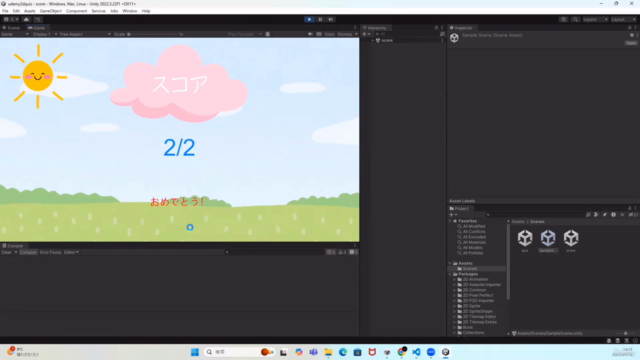
Task: Adjust the Game view Scale slider
Action: coord(153,34)
